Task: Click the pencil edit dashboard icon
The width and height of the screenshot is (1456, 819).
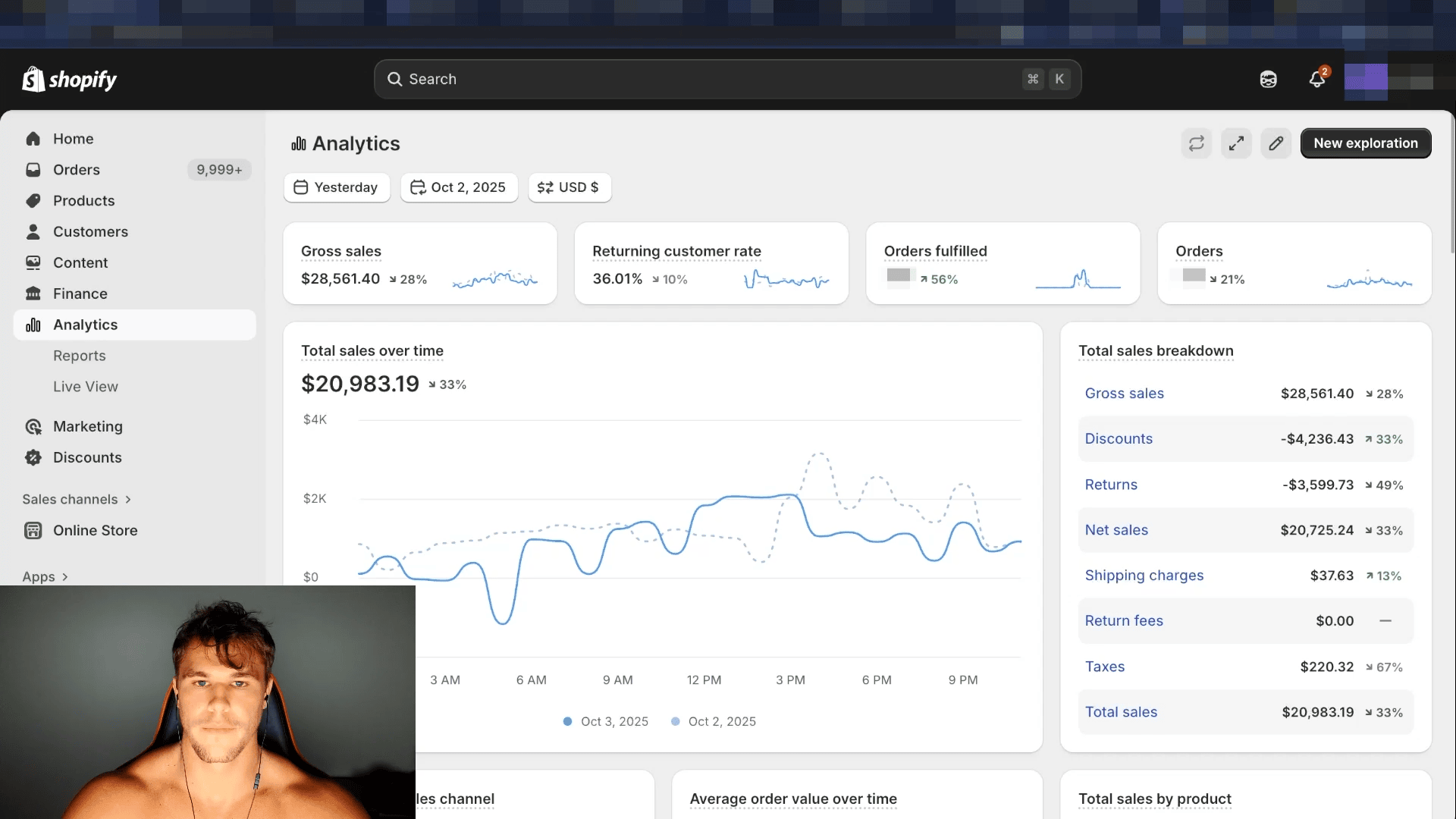Action: (x=1276, y=143)
